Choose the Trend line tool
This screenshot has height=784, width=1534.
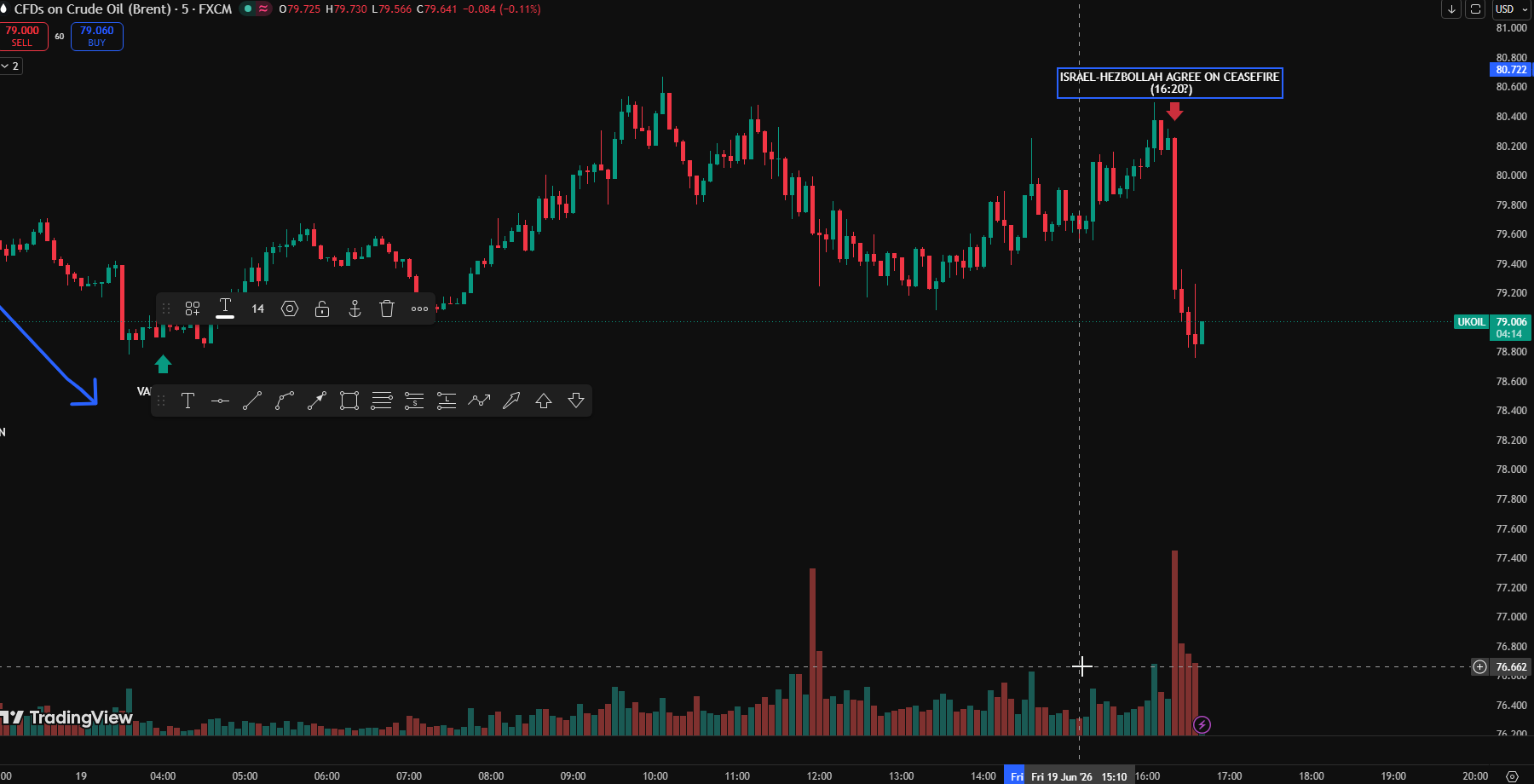[x=252, y=401]
